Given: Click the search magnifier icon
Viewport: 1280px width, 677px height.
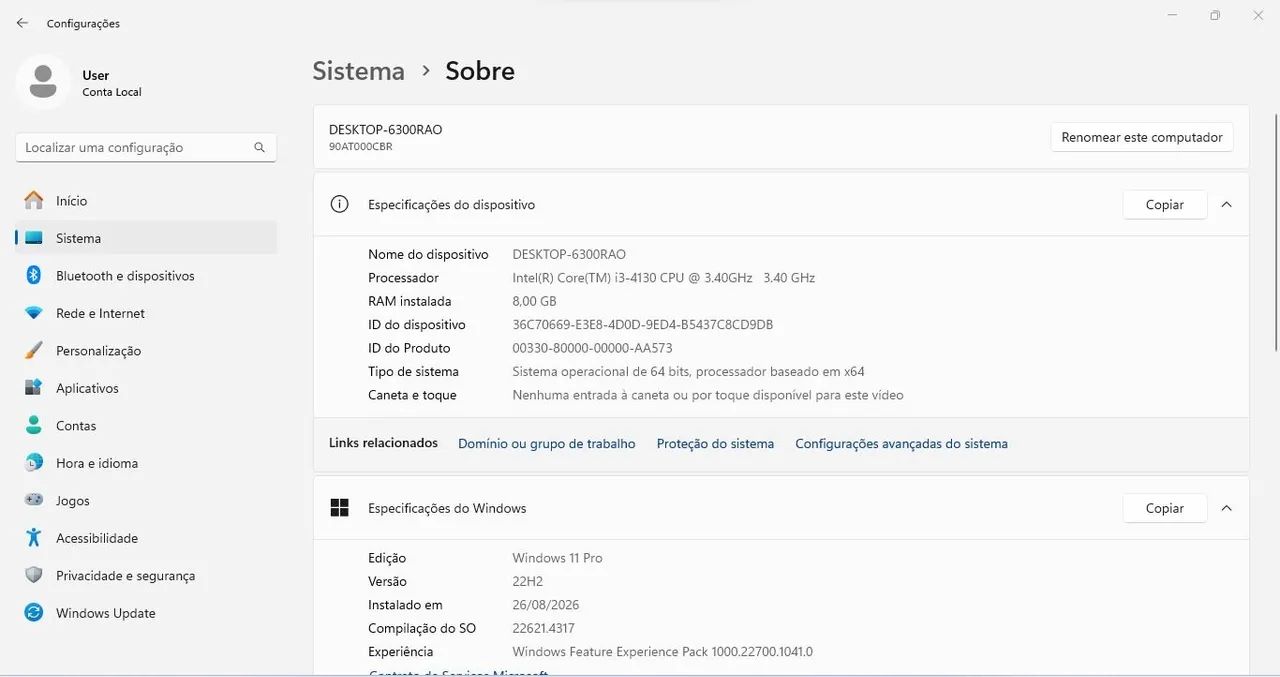Looking at the screenshot, I should 259,147.
